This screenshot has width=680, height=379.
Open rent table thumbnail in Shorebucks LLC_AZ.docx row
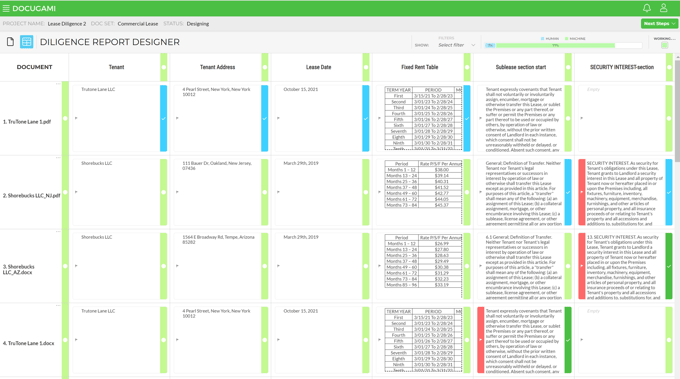pos(423,261)
